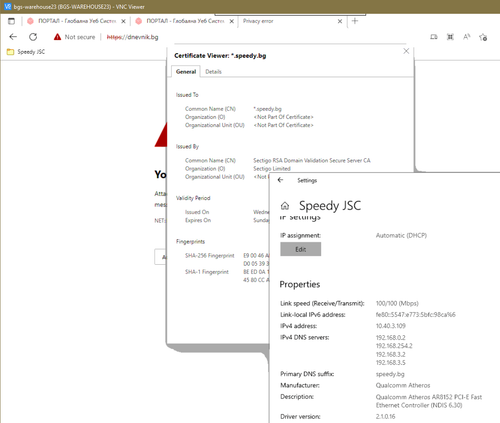
Task: Reload the page with refresh icon
Action: 33,37
